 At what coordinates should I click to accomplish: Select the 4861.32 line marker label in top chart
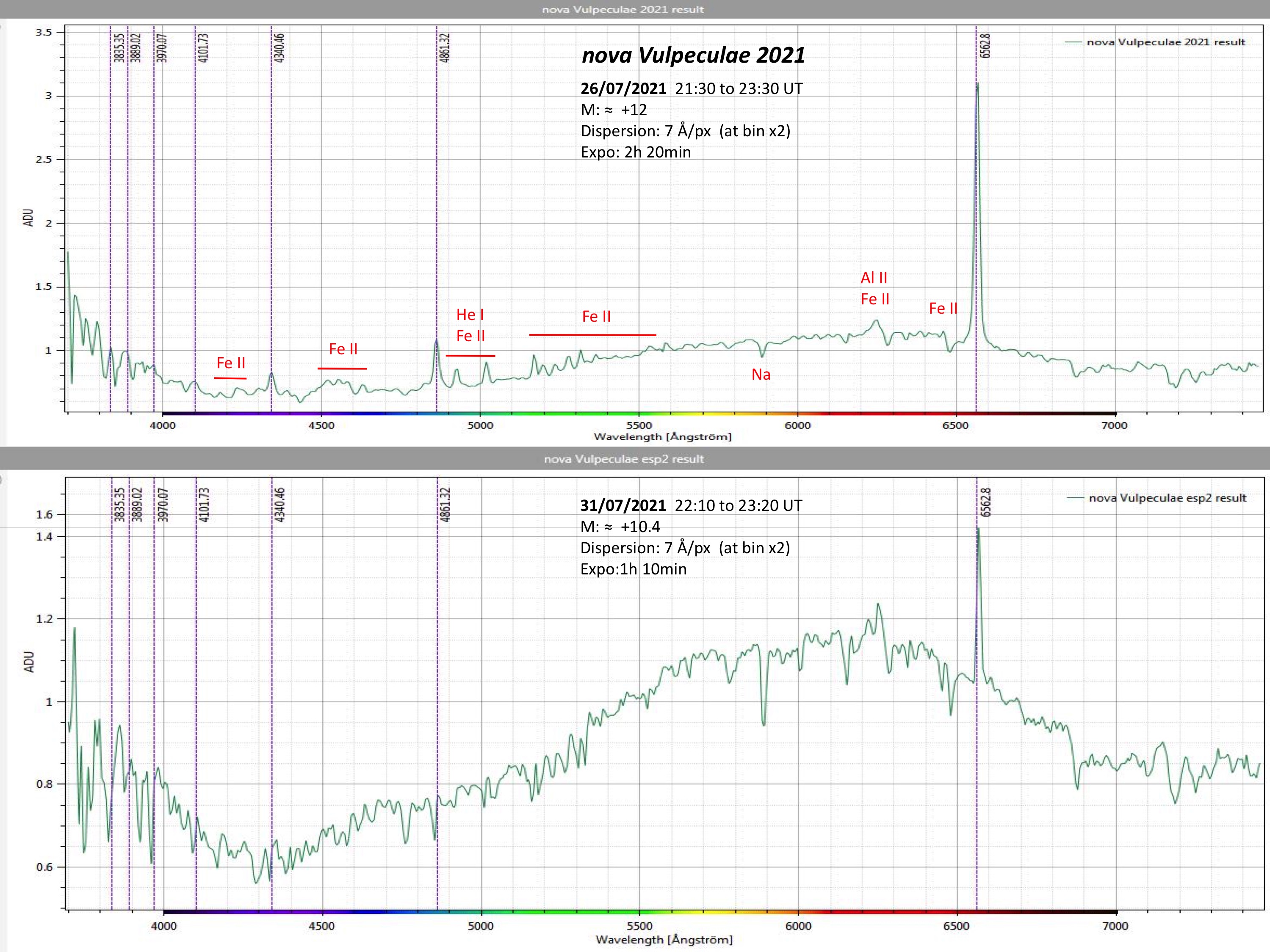pos(445,48)
